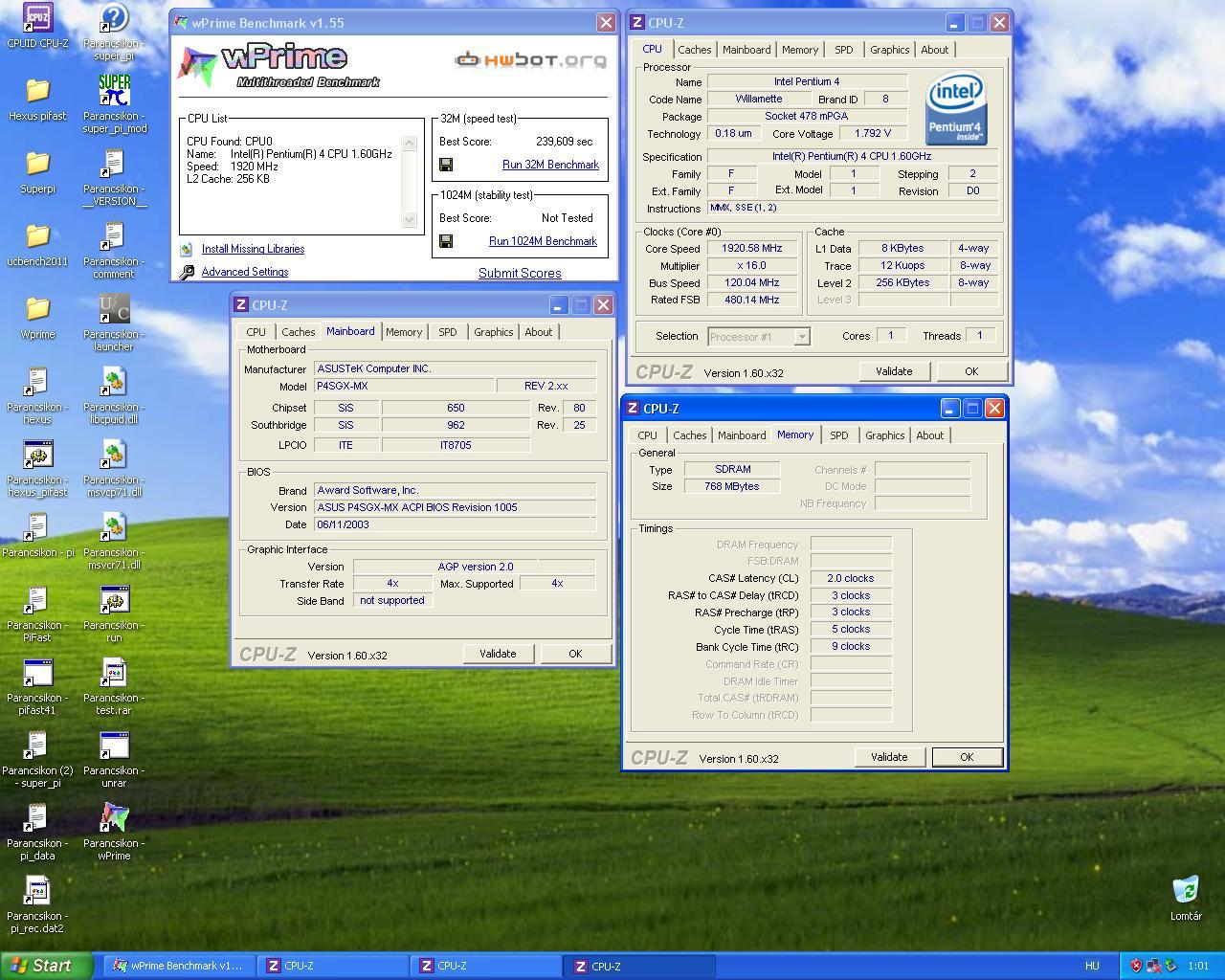The height and width of the screenshot is (980, 1225).
Task: Select the Parancsikon - comment shortcut
Action: pyautogui.click(x=114, y=249)
